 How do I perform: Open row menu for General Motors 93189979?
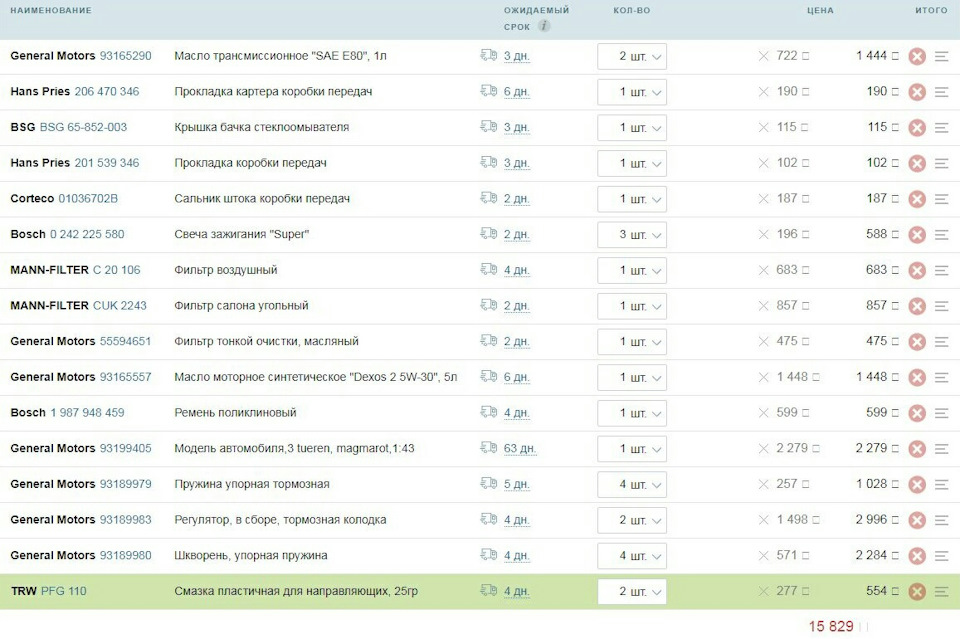[942, 484]
